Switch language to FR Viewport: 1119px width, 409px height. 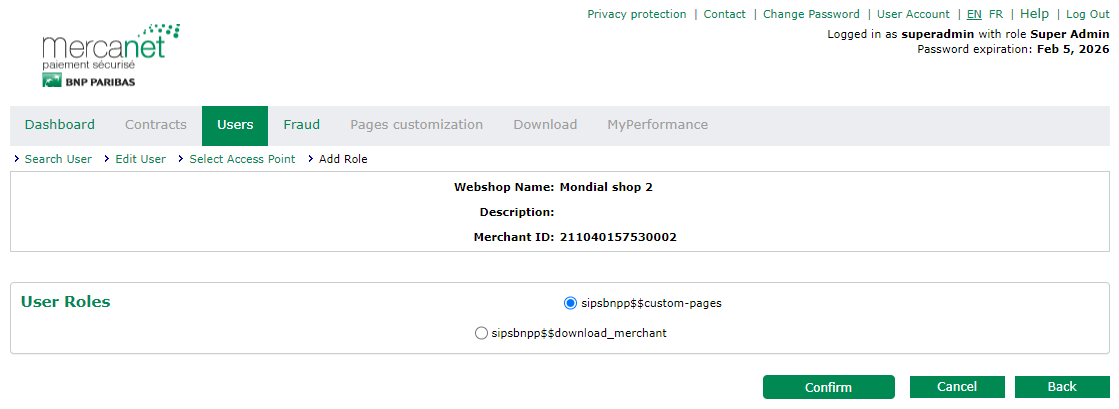tap(996, 14)
